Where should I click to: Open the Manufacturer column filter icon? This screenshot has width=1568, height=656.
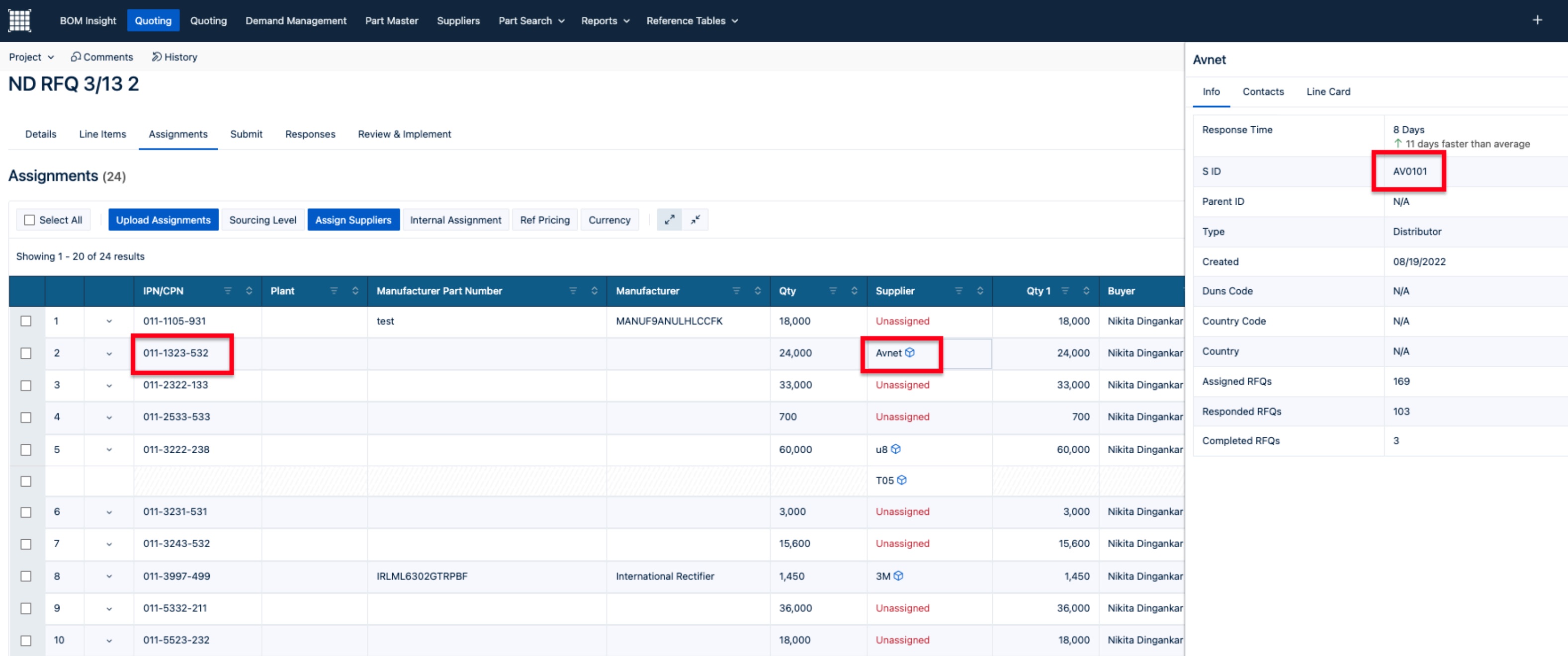click(736, 291)
